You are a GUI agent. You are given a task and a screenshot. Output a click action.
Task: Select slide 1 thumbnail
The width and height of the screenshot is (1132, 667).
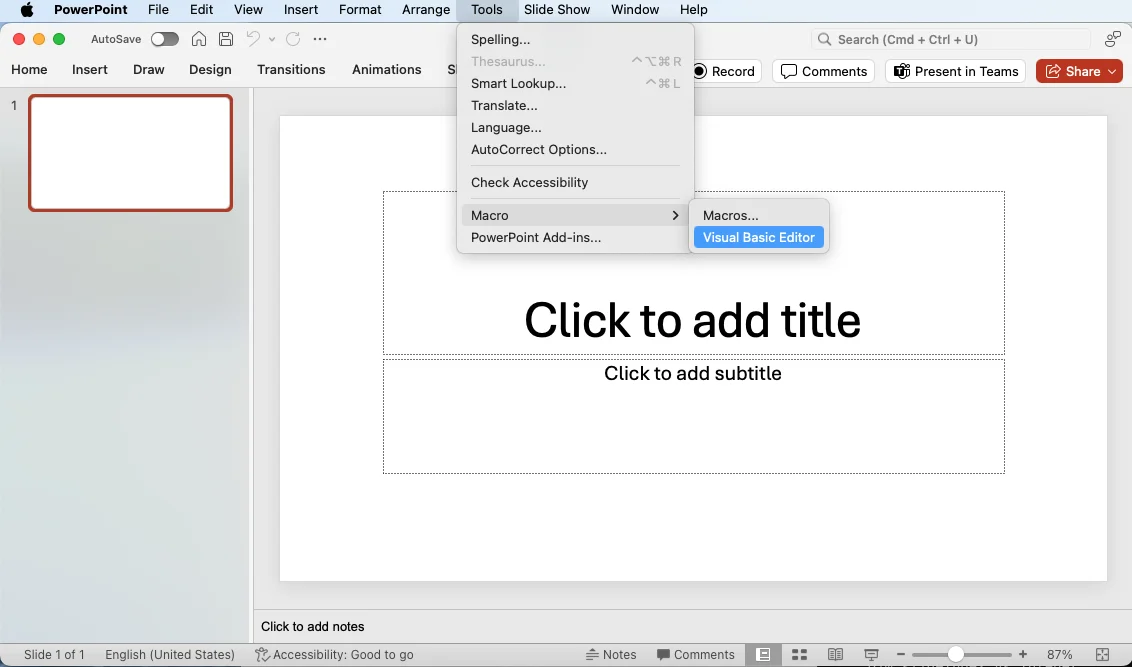(131, 153)
